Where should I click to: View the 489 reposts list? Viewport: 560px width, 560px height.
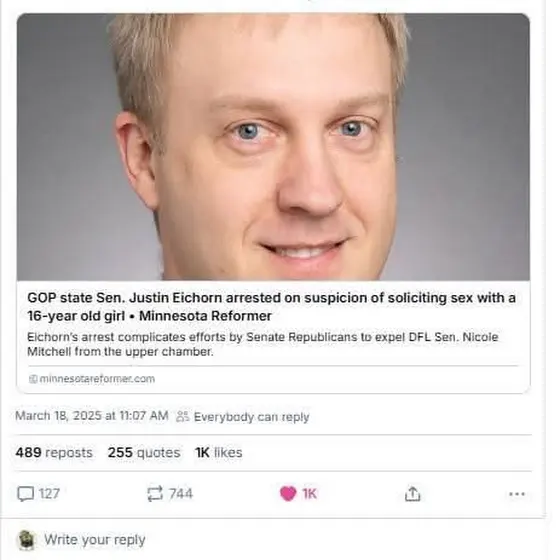[54, 452]
